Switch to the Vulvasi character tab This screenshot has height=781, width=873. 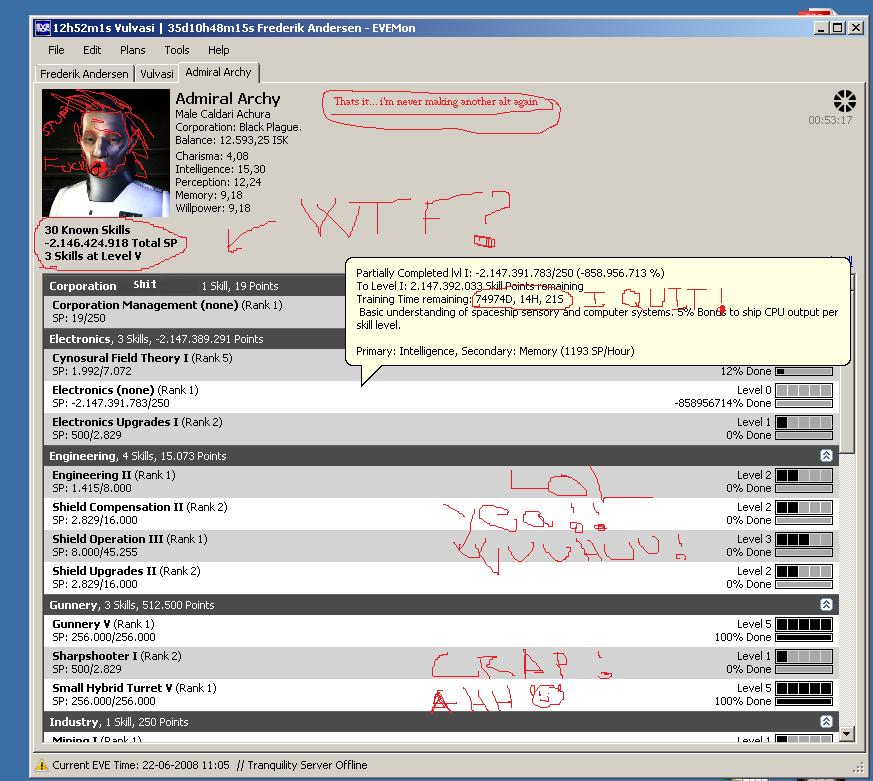[156, 73]
